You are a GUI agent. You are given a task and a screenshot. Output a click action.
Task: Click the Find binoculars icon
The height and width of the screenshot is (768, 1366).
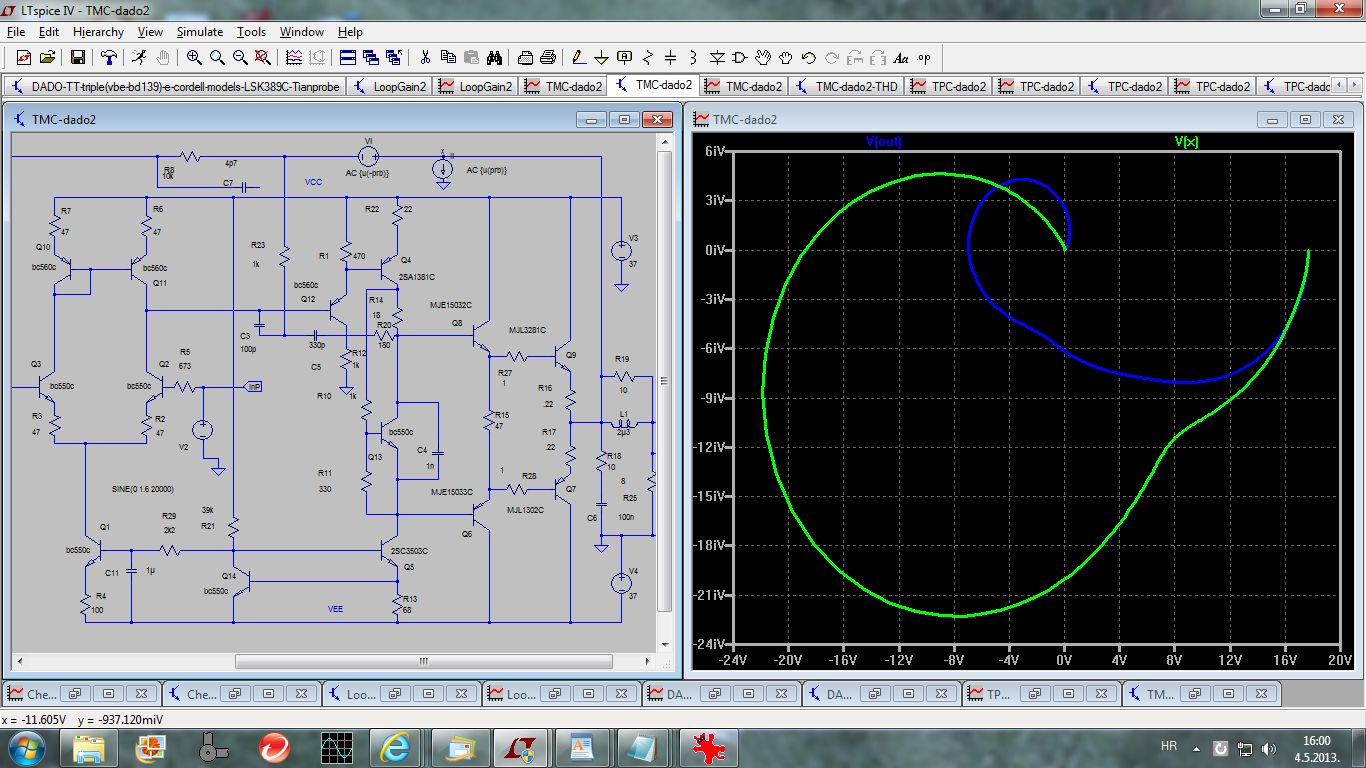pyautogui.click(x=493, y=58)
